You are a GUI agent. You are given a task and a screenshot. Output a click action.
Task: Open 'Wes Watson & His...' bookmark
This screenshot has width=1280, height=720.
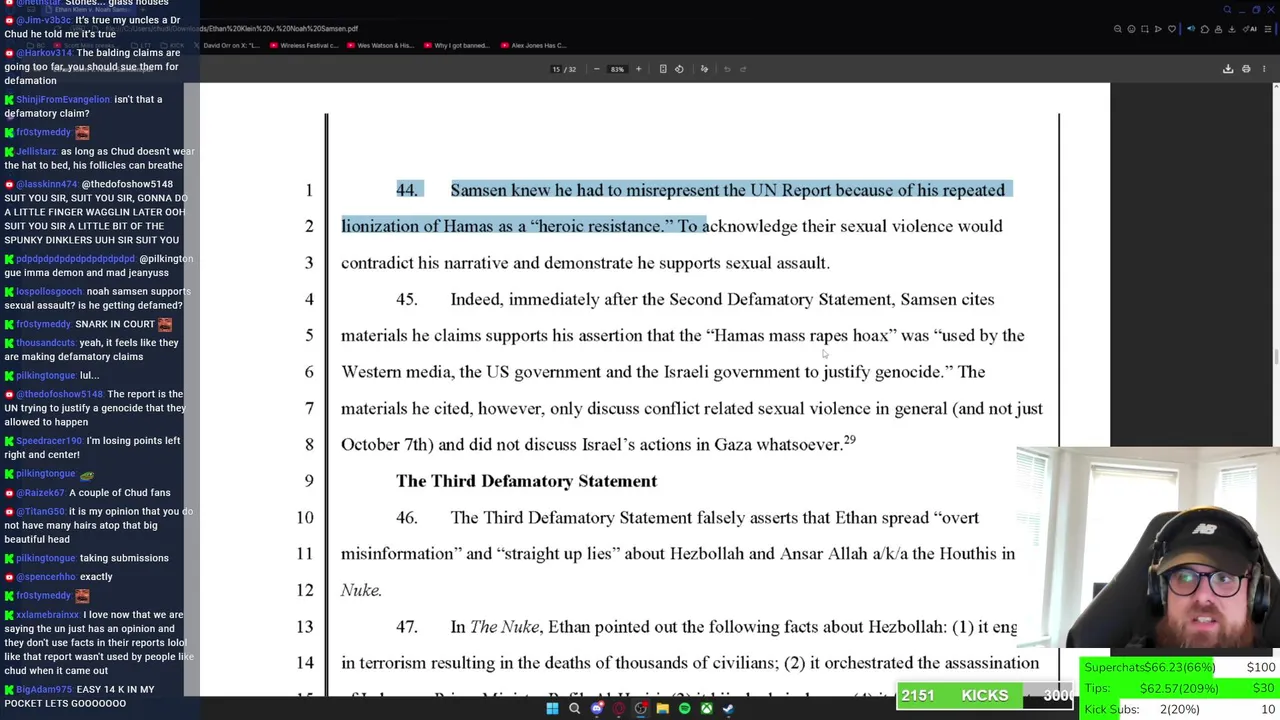click(x=380, y=45)
